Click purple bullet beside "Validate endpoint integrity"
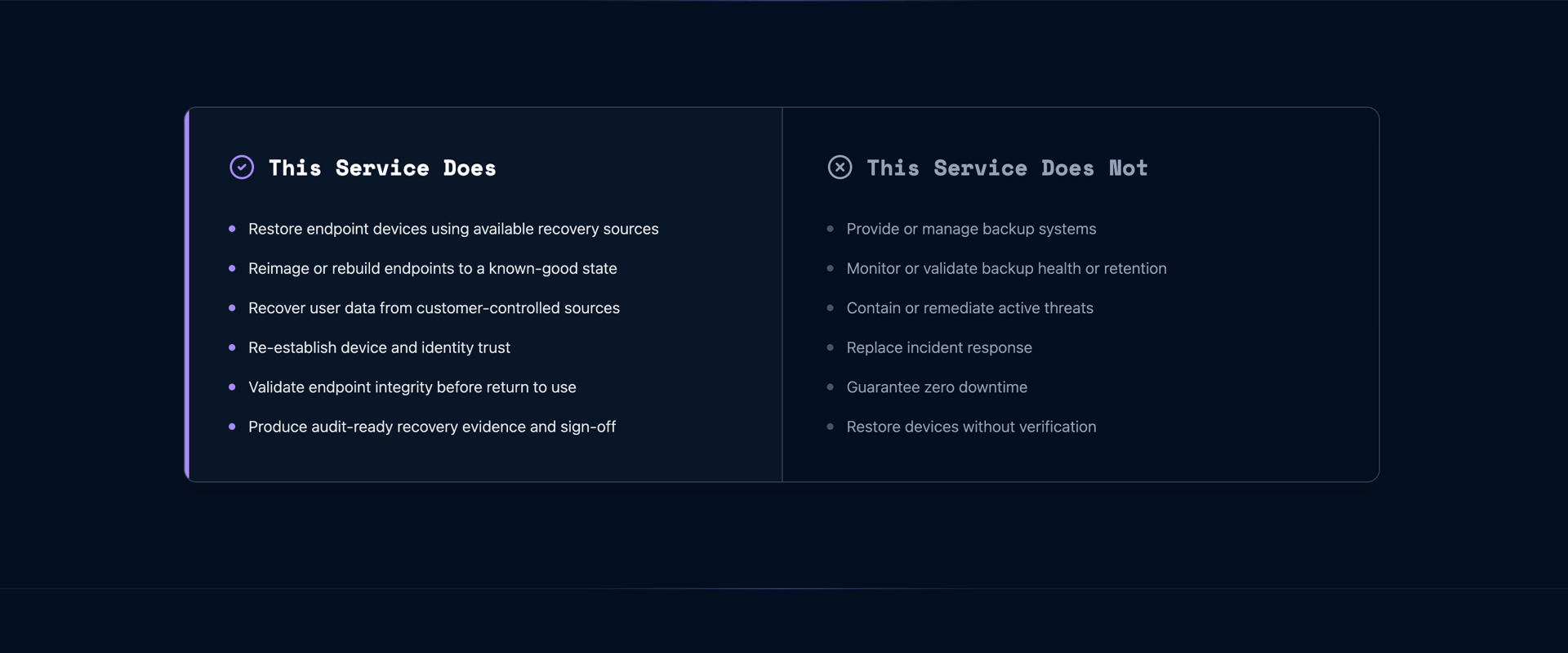Viewport: 1568px width, 653px height. point(232,387)
